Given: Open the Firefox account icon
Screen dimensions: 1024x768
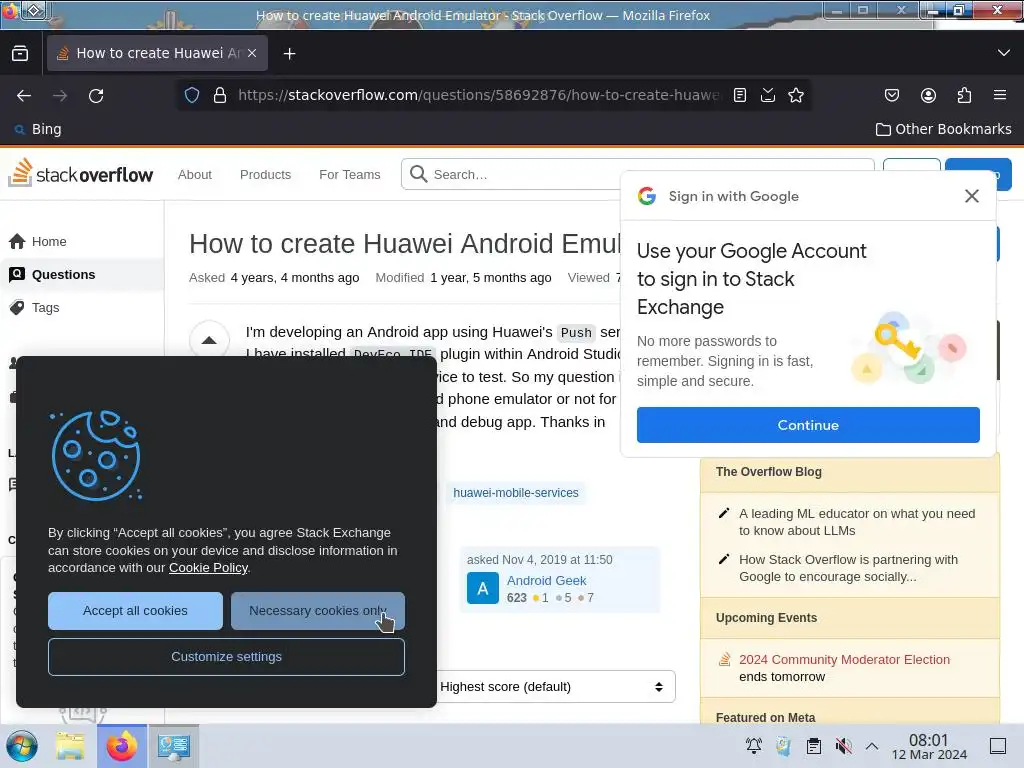Looking at the screenshot, I should [x=928, y=95].
